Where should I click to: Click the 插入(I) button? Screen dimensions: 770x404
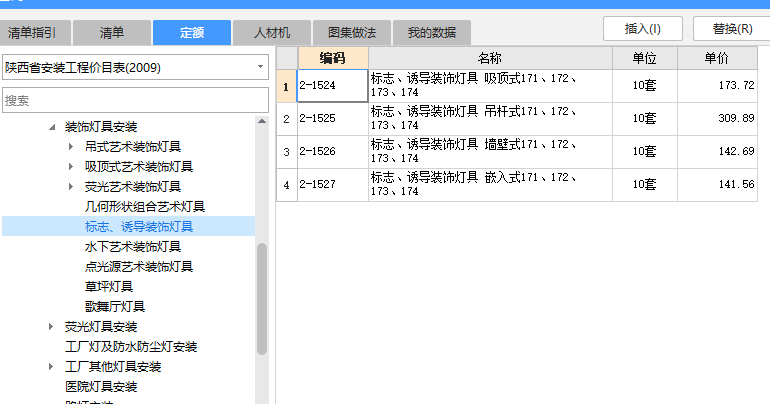tap(643, 29)
